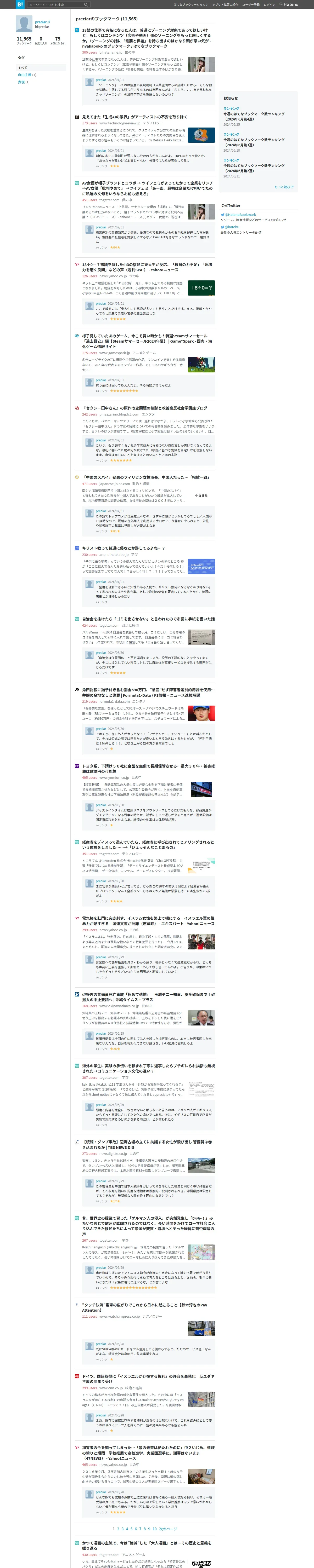
Task: Click Yahoo favicon beside 18÷0=？ entry
Action: click(x=77, y=265)
